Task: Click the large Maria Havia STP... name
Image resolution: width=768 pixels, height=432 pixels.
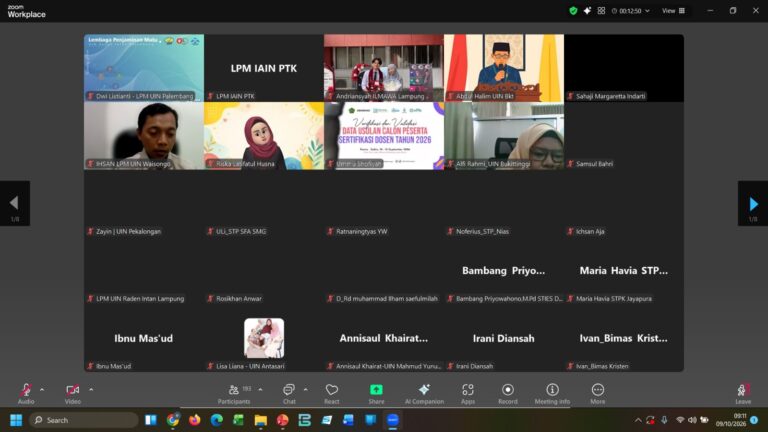Action: (x=624, y=270)
